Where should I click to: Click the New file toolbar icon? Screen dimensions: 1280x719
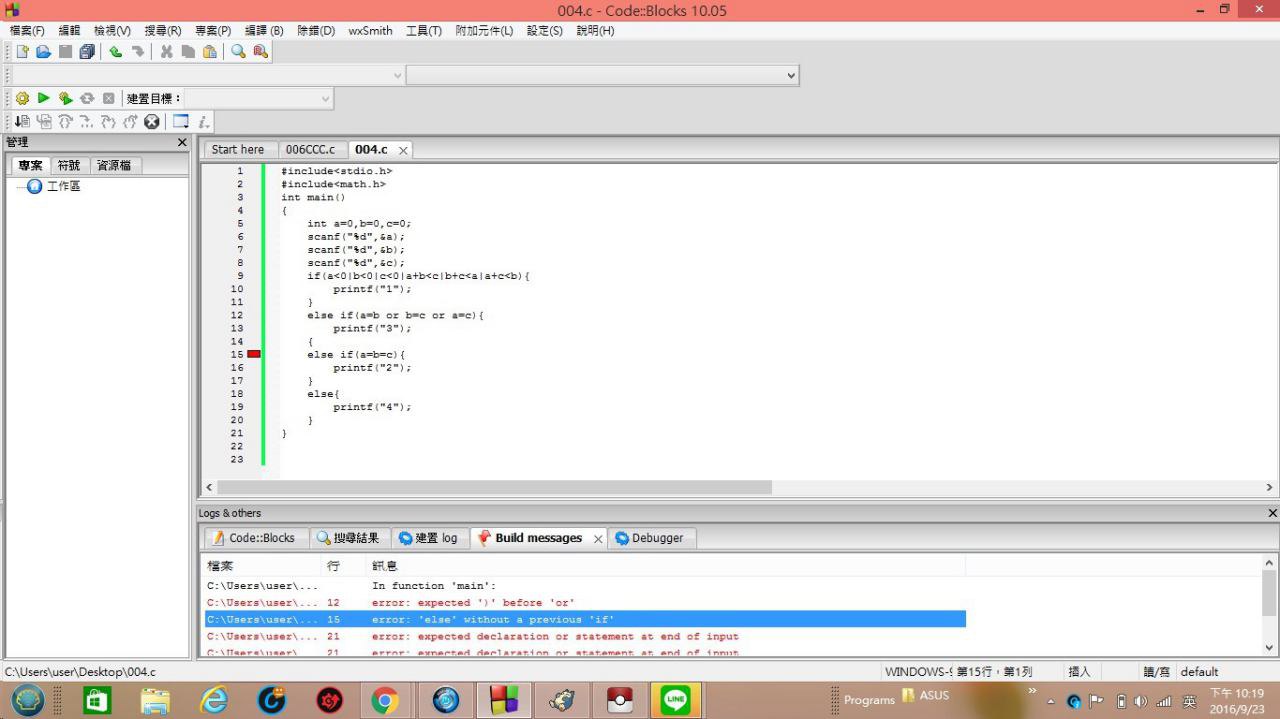pyautogui.click(x=22, y=52)
